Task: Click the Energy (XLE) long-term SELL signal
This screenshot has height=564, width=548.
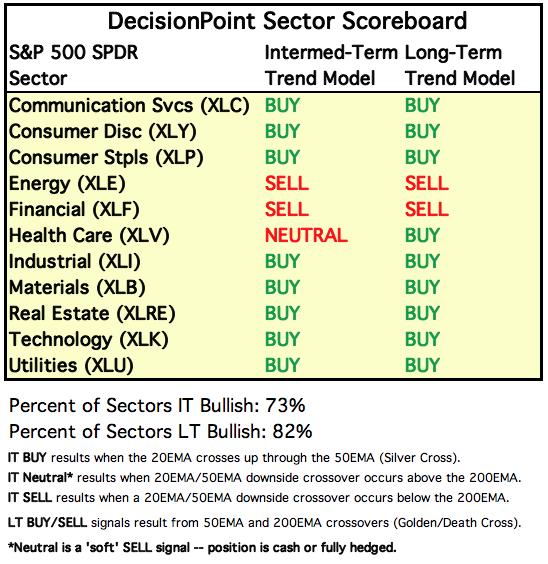Action: 427,183
